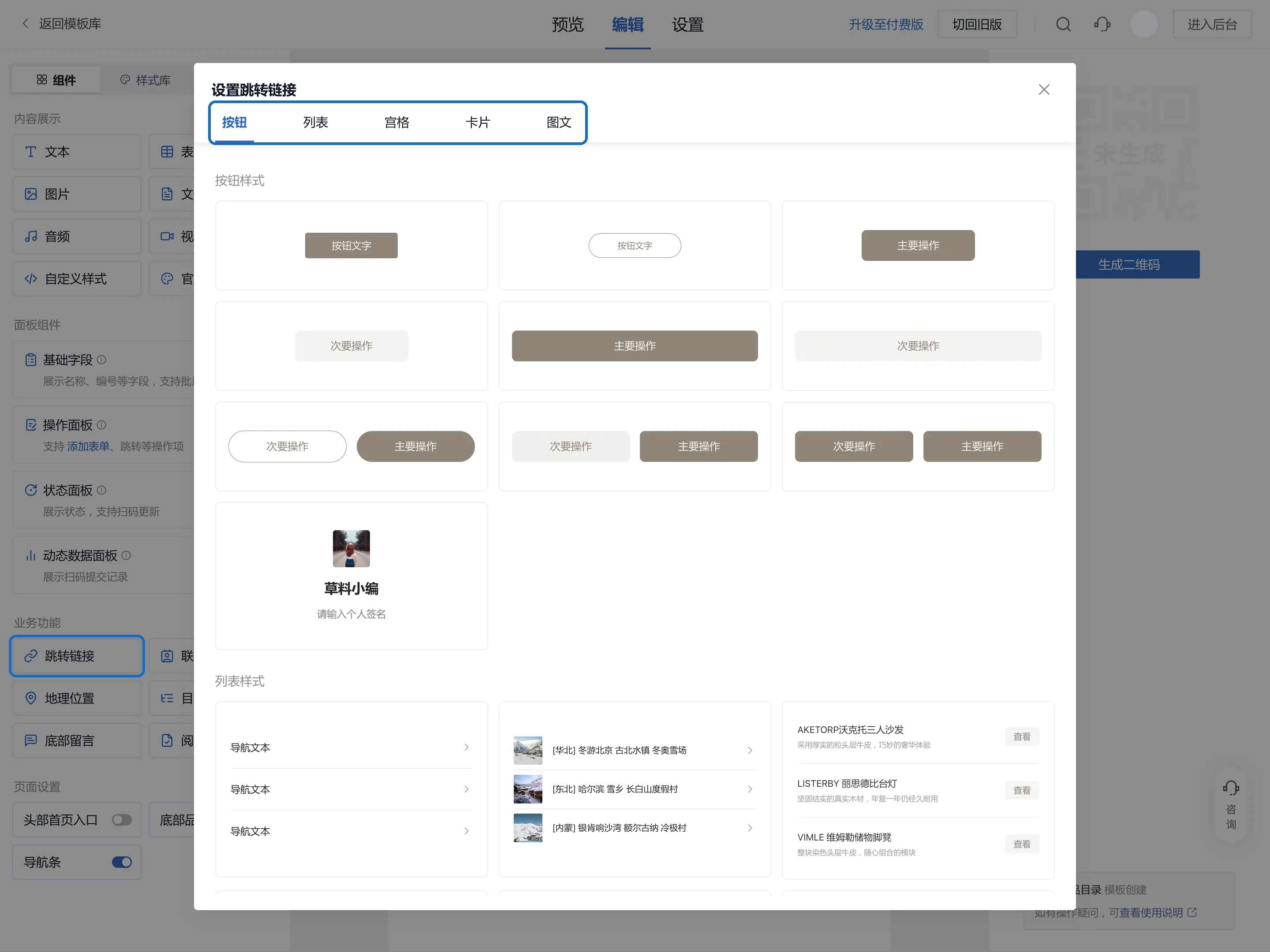Switch to the 列表 tab
This screenshot has height=952, width=1270.
click(x=315, y=122)
